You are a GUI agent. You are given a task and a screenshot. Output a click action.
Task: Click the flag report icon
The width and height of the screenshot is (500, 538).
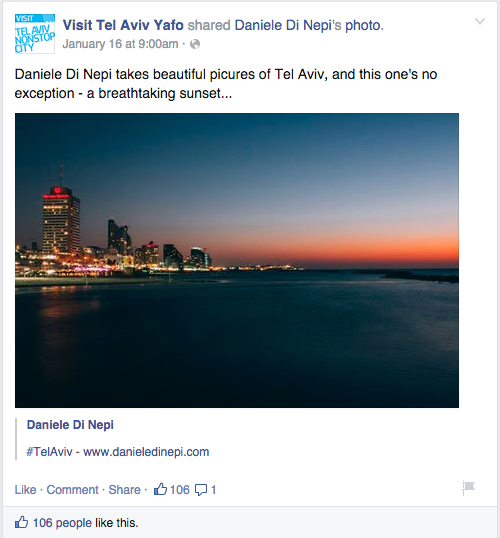click(x=468, y=488)
